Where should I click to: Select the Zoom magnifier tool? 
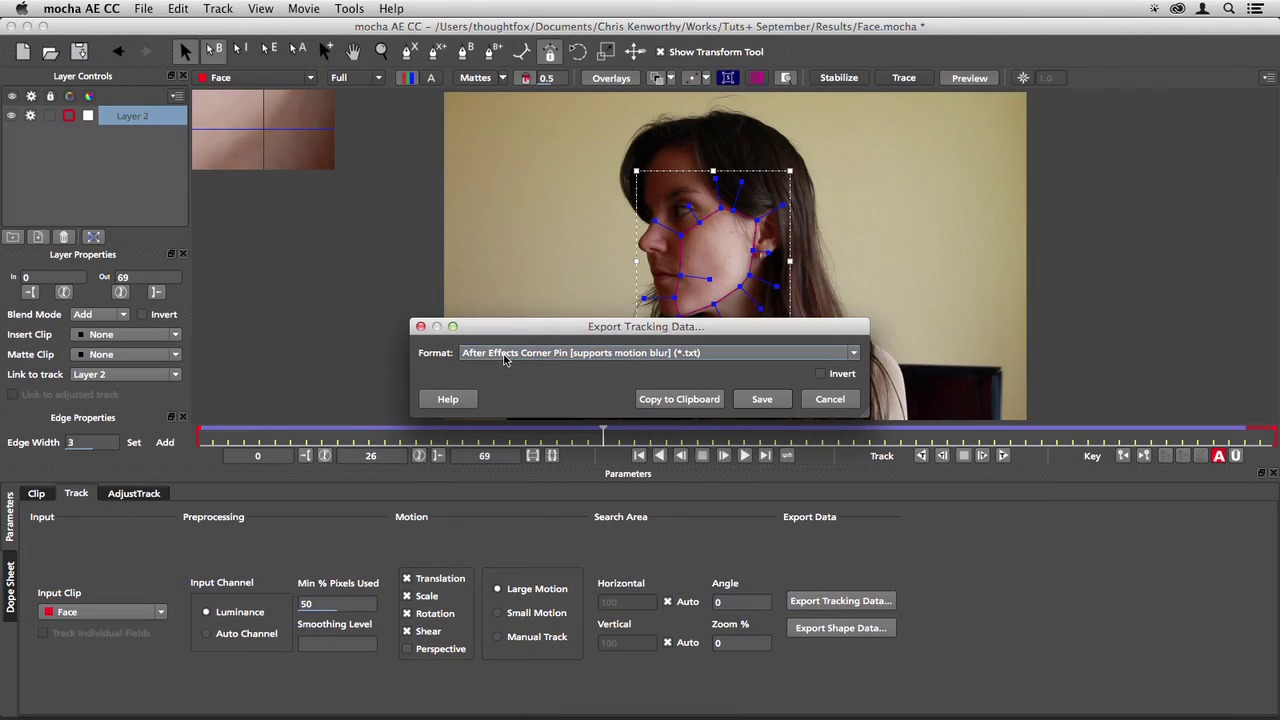pyautogui.click(x=381, y=51)
